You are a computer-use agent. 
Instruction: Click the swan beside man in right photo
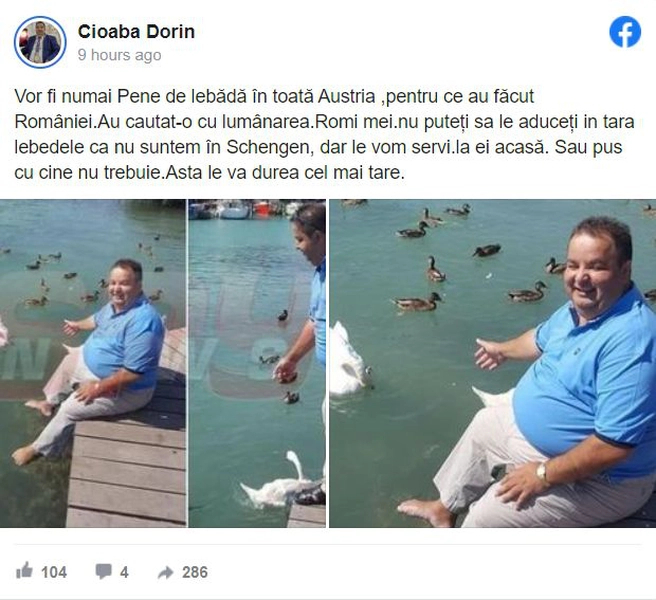point(350,360)
